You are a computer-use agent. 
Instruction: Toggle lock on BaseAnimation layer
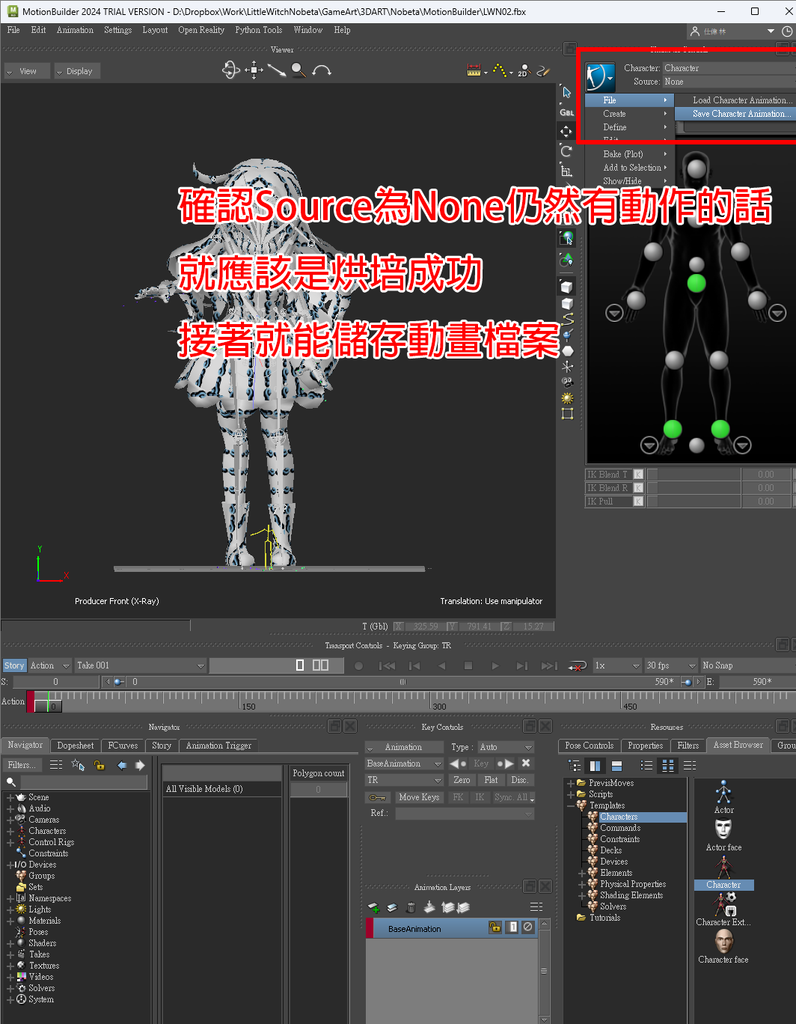[x=495, y=927]
